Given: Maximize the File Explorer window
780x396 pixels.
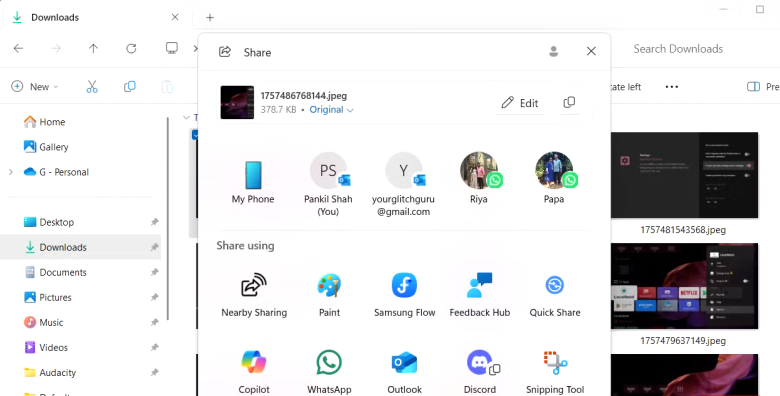Looking at the screenshot, I should [x=760, y=9].
